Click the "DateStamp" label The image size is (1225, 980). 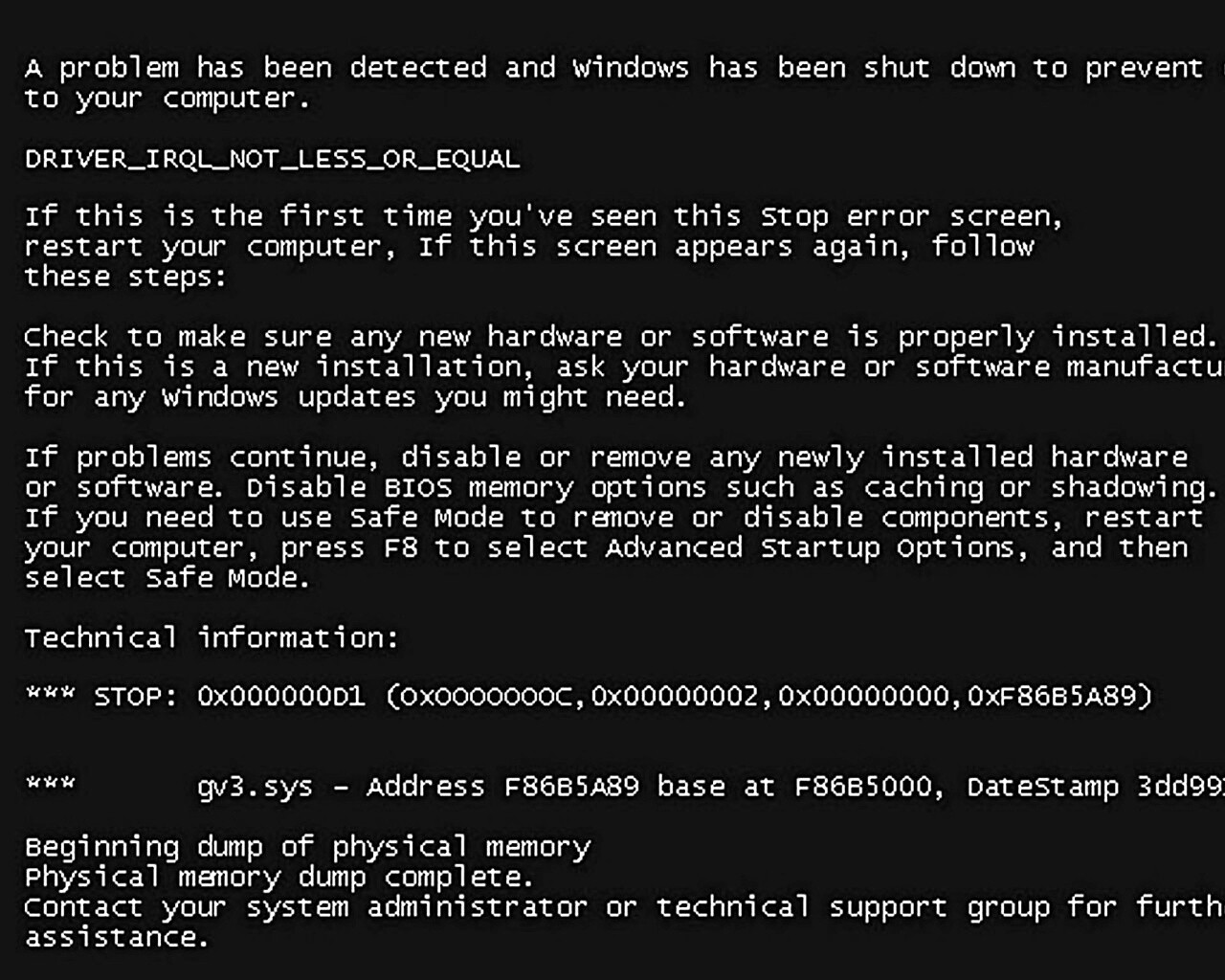(x=1042, y=788)
